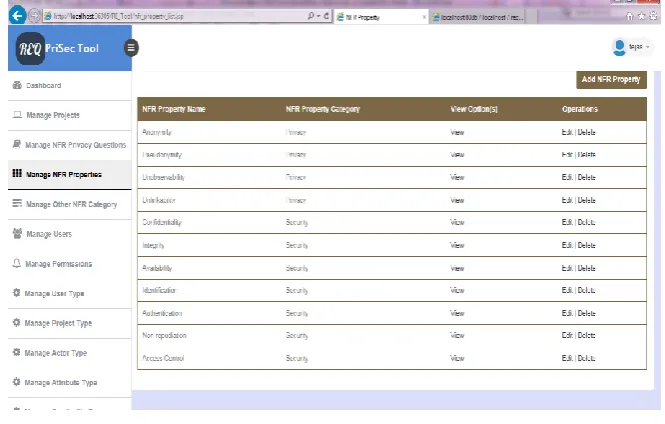Click the browser back arrow button

coord(17,16)
